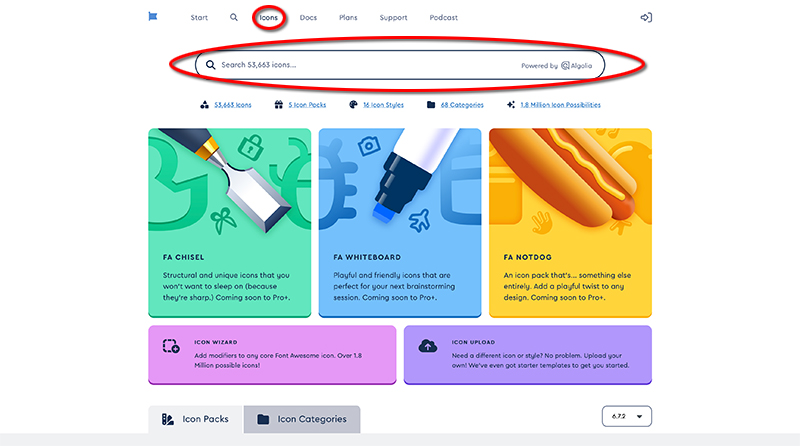This screenshot has height=446, width=800.
Task: Click the sign-in arrow icon
Action: (x=646, y=17)
